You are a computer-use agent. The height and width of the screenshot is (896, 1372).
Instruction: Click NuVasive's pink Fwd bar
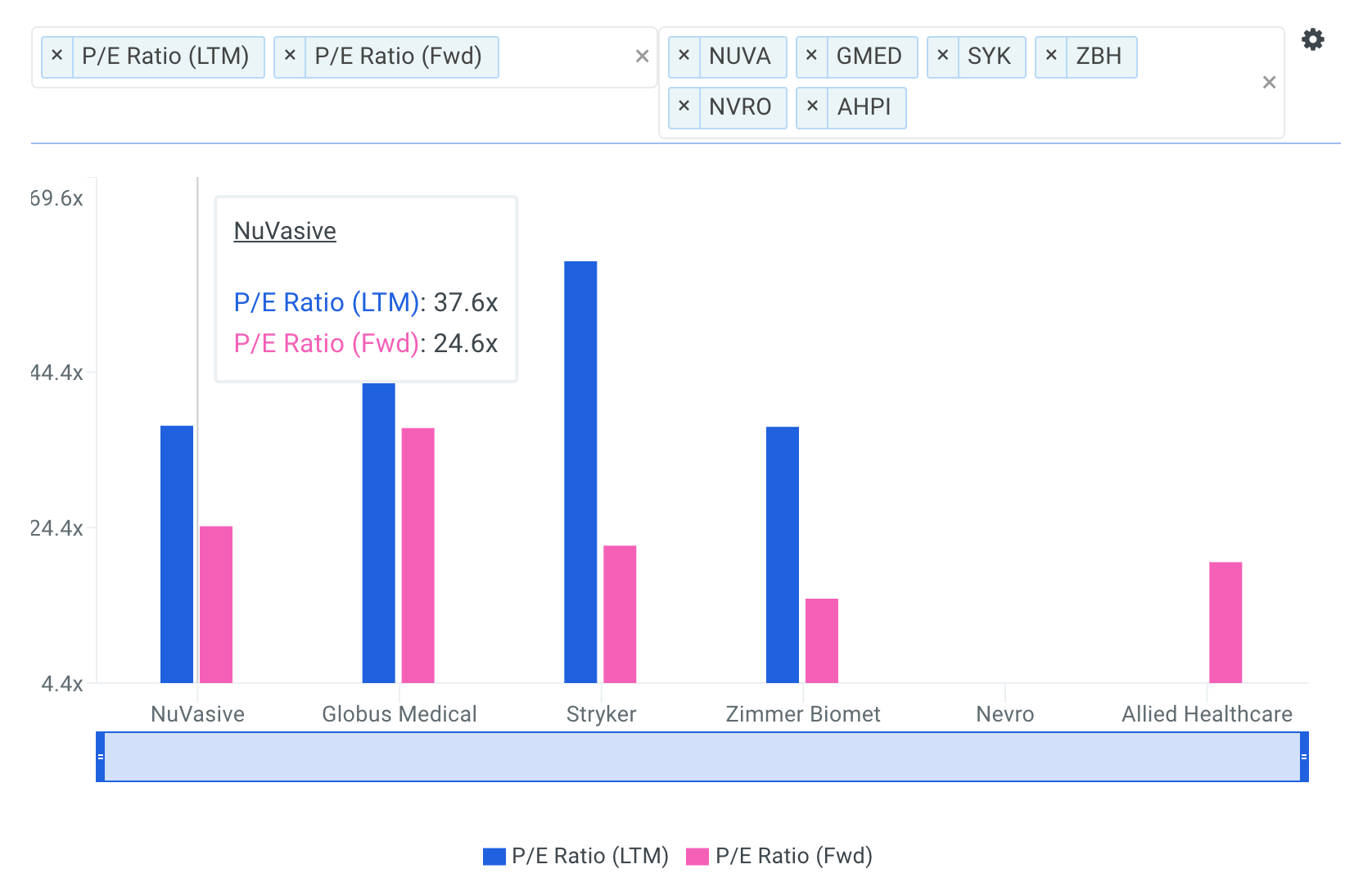click(x=216, y=604)
